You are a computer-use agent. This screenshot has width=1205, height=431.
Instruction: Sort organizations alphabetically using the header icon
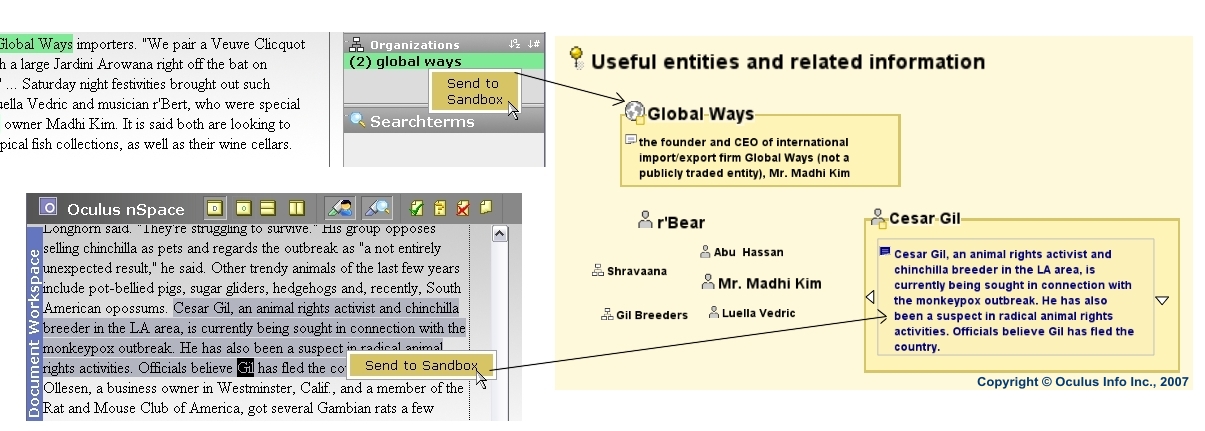coord(515,44)
